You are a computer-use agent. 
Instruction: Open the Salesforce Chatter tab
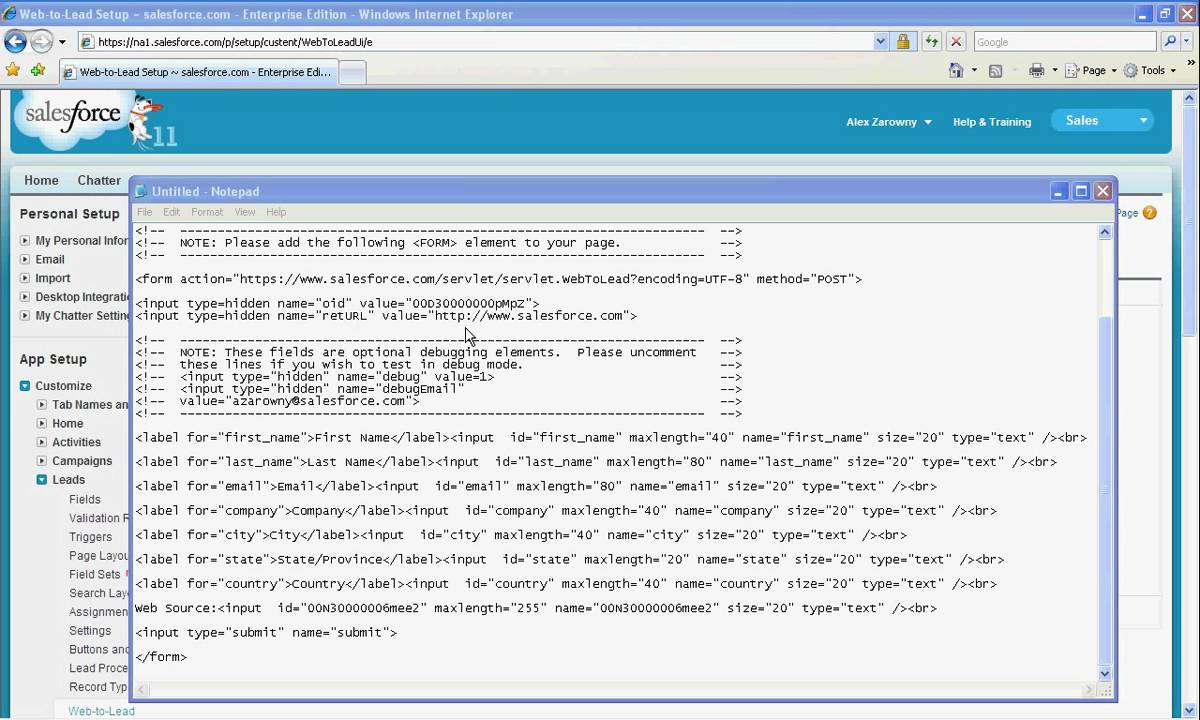[99, 180]
